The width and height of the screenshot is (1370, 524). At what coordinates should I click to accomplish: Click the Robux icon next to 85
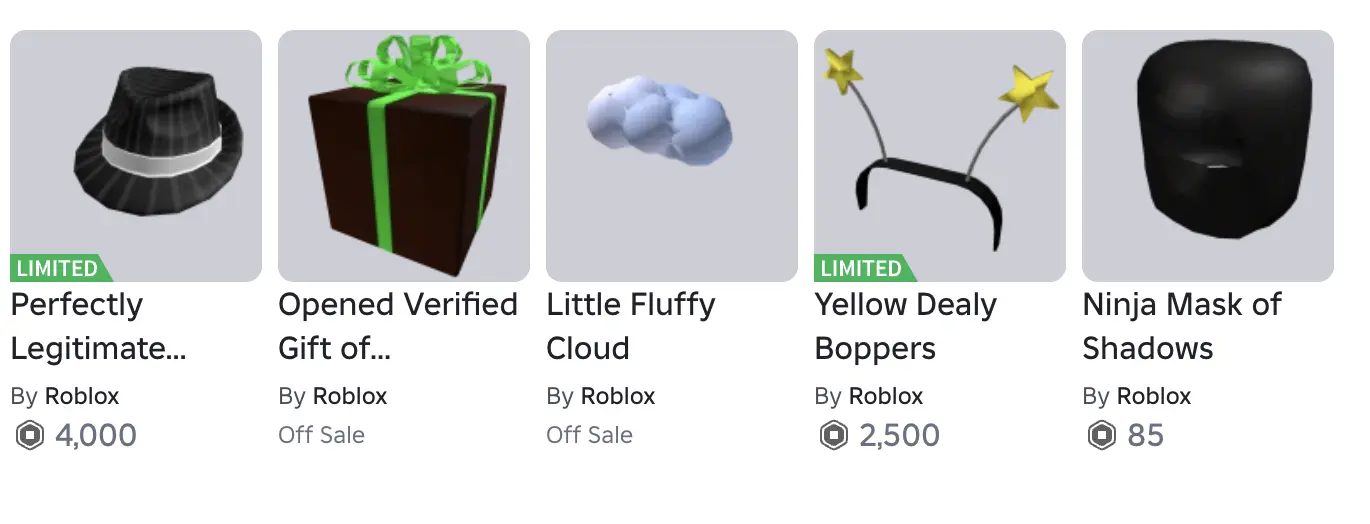click(1101, 436)
